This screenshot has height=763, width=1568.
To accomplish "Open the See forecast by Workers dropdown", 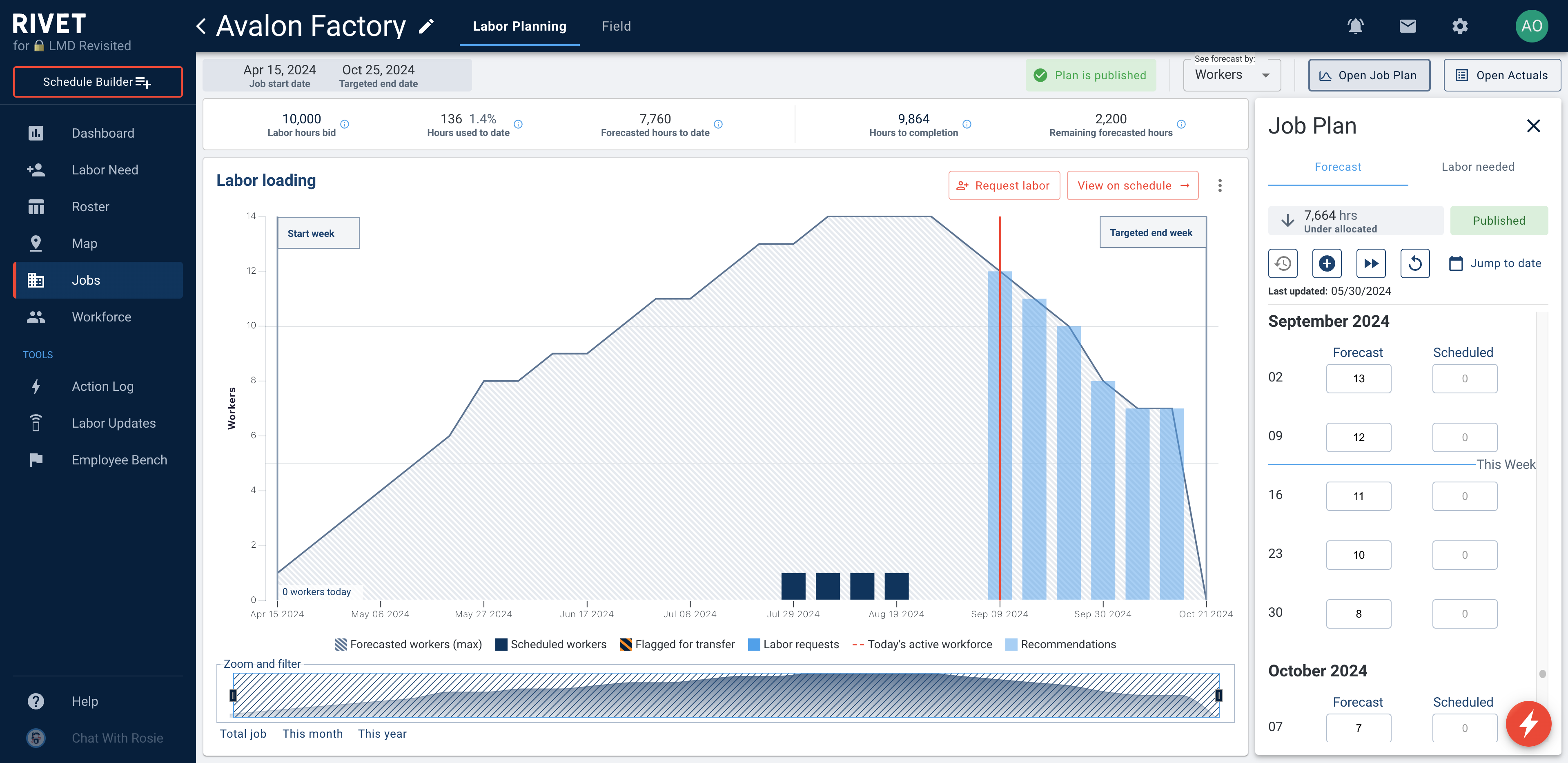I will [1232, 75].
